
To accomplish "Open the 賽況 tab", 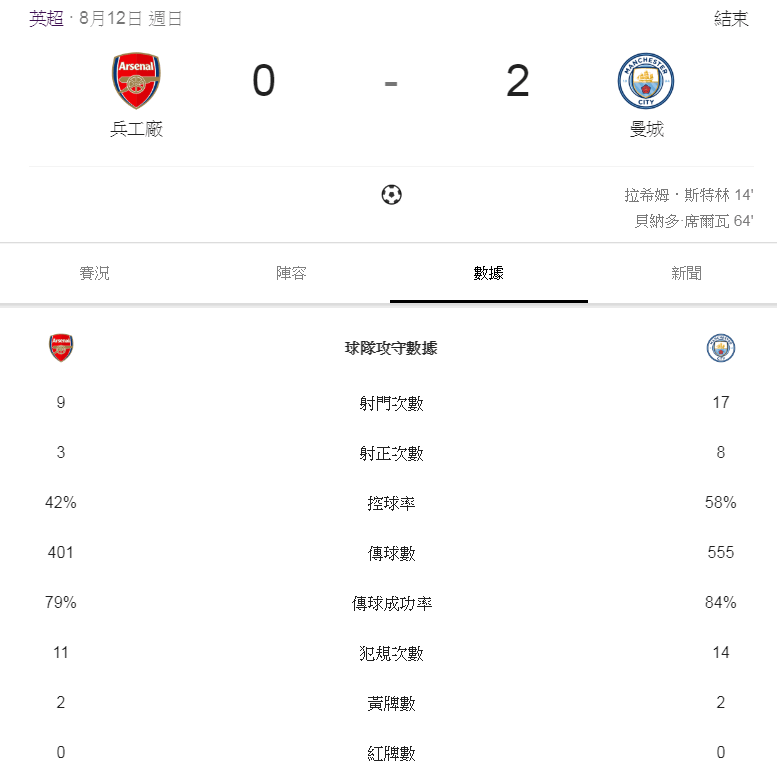I will pyautogui.click(x=95, y=273).
